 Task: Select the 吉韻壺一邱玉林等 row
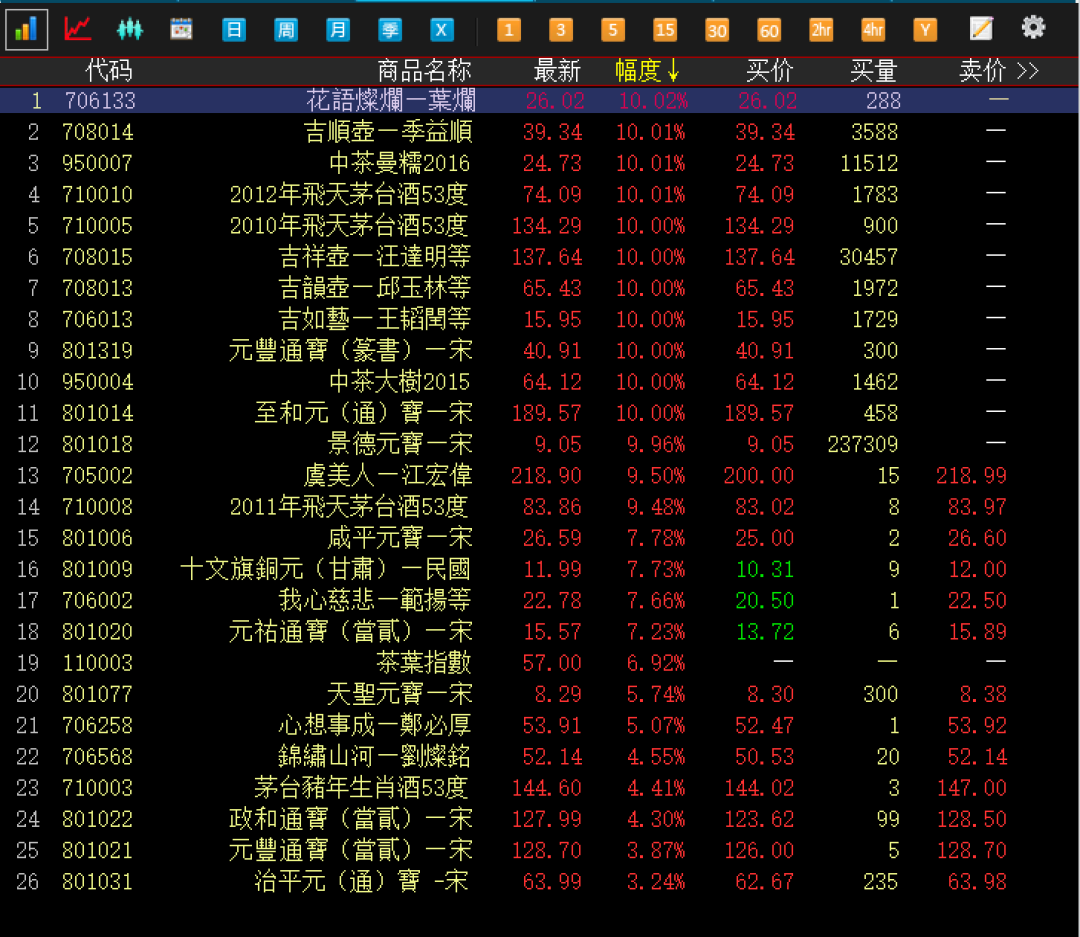click(x=539, y=288)
